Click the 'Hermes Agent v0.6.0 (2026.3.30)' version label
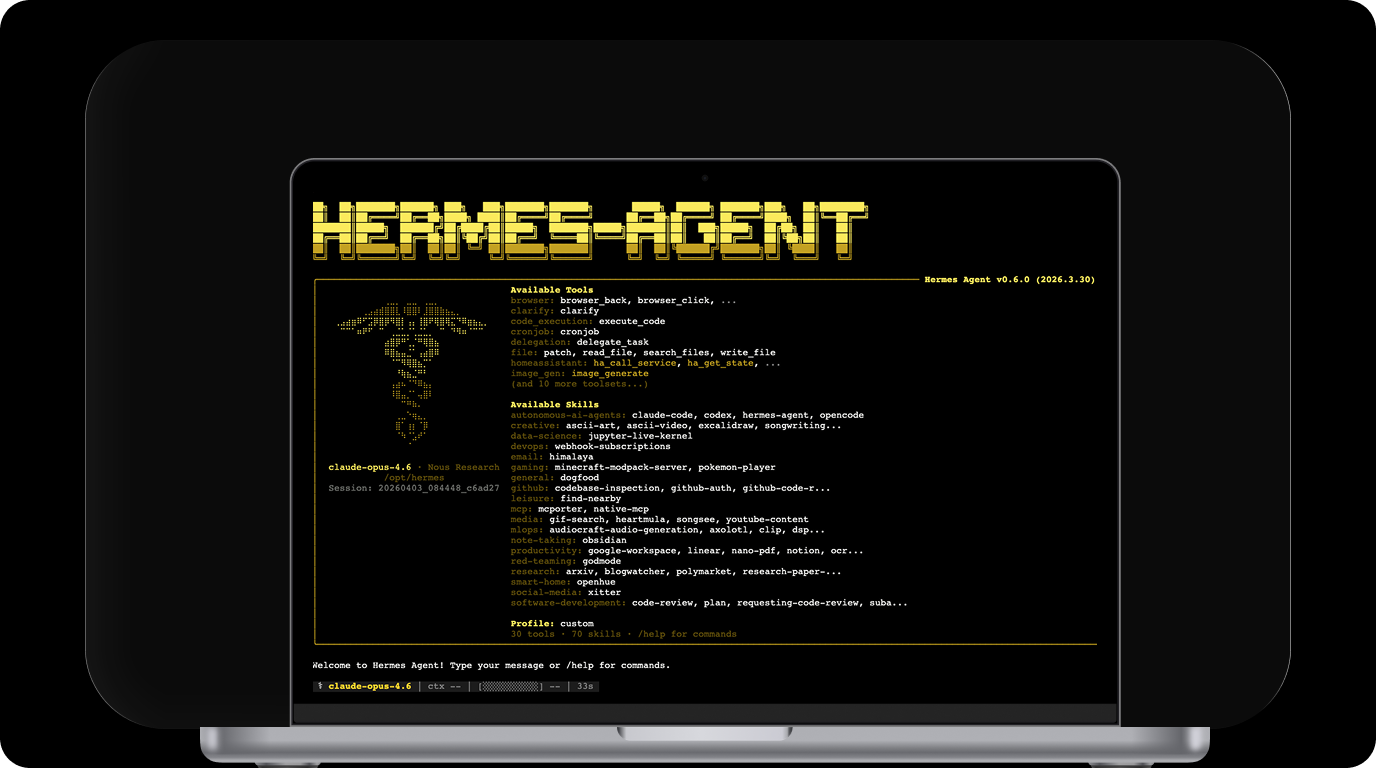The width and height of the screenshot is (1376, 769). [1009, 280]
